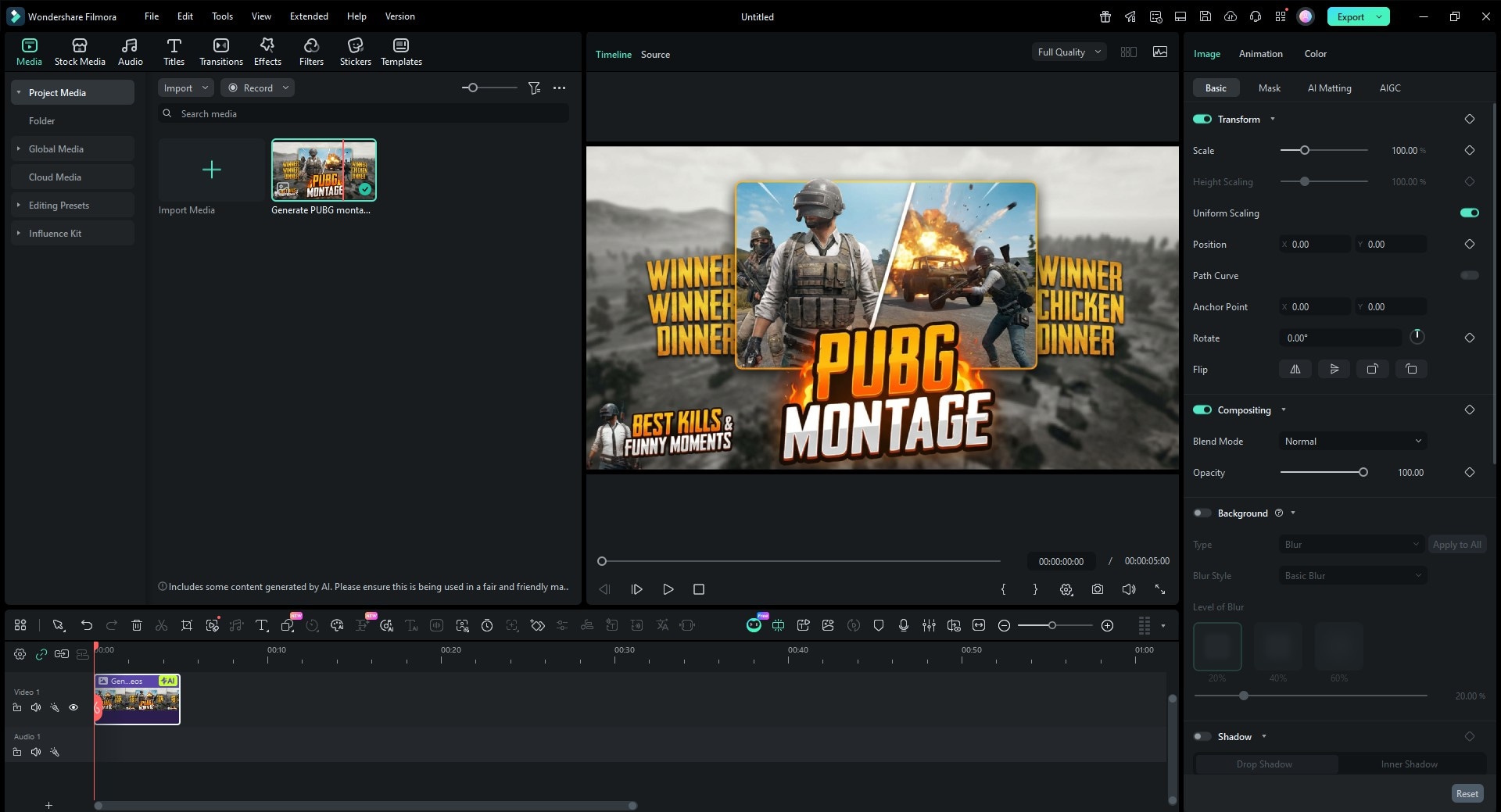Flip the clip horizontally
The width and height of the screenshot is (1501, 812).
(1295, 369)
